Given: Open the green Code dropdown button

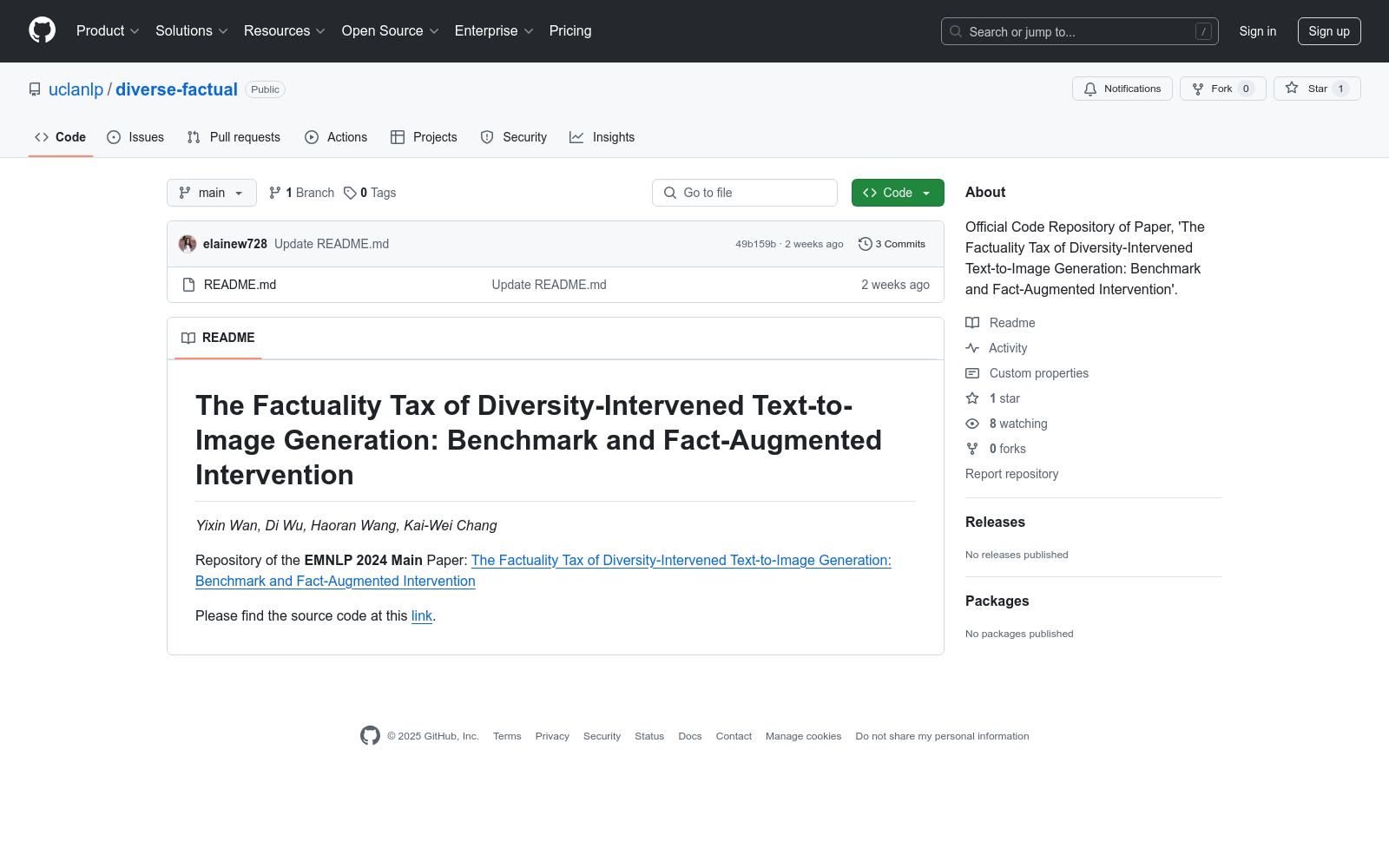Looking at the screenshot, I should point(898,193).
